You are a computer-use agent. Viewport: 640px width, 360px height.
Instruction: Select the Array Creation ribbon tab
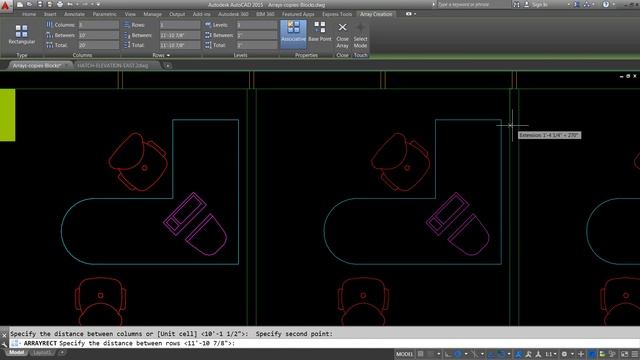(x=376, y=14)
